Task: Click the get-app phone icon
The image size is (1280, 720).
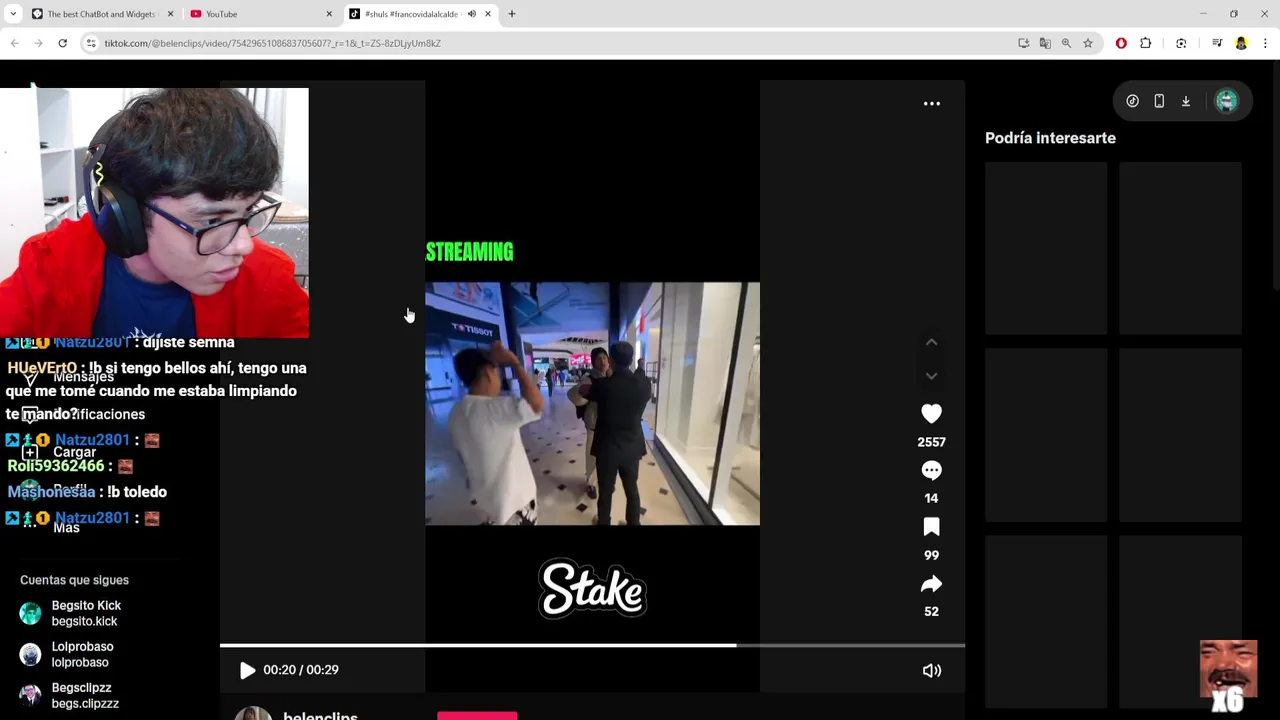Action: tap(1159, 101)
